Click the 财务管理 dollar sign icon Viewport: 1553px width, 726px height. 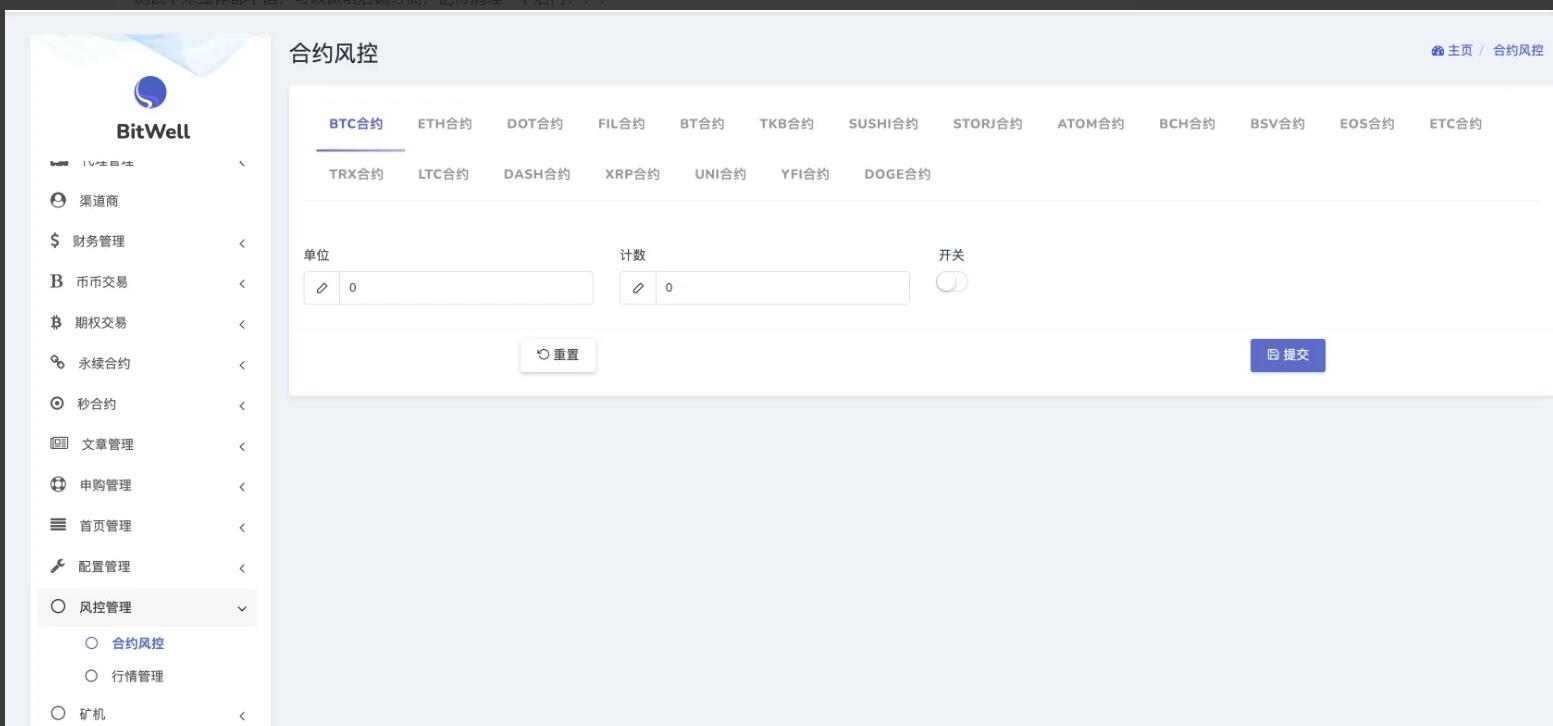tap(56, 241)
